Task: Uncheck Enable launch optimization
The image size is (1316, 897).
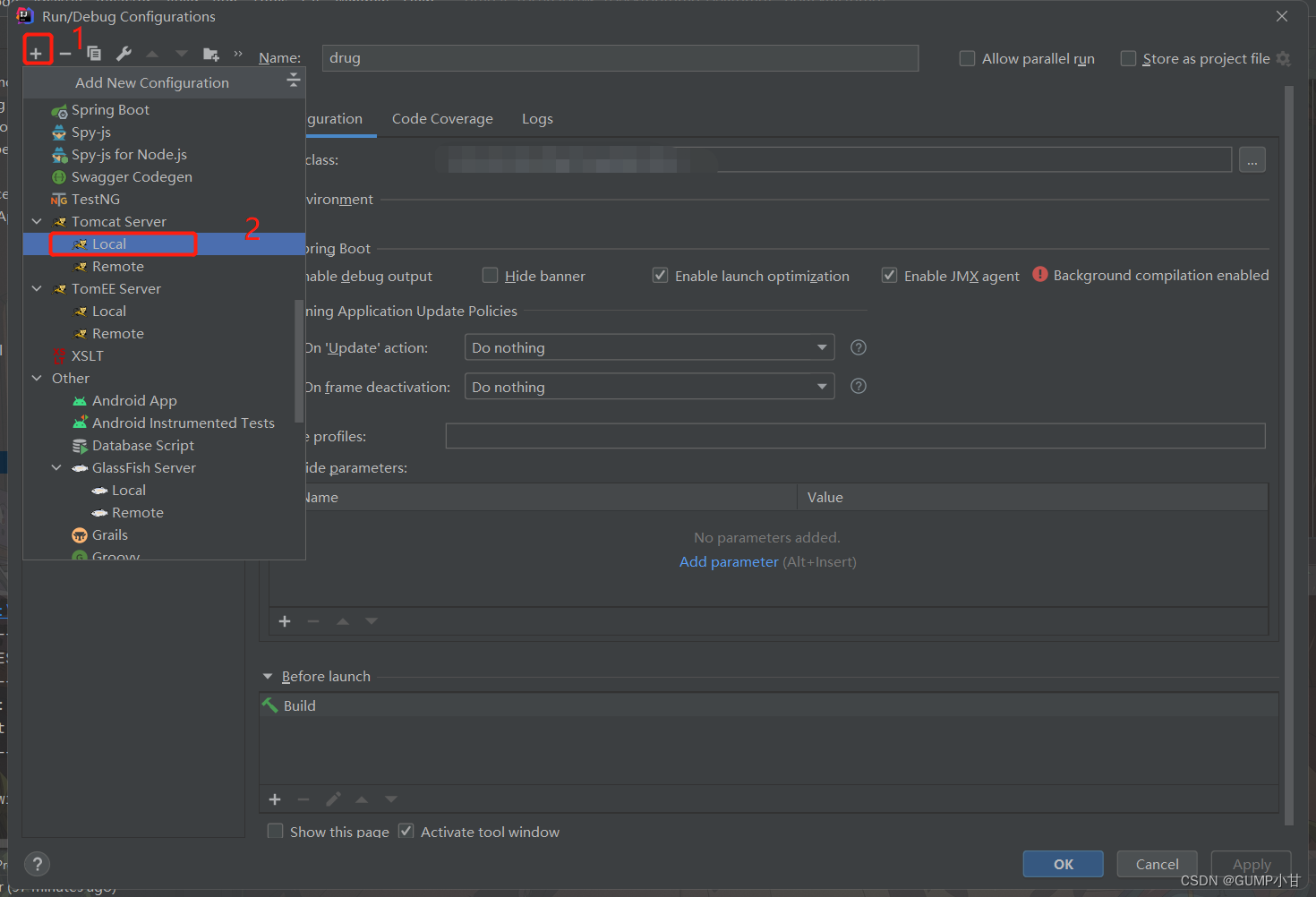Action: tap(660, 275)
